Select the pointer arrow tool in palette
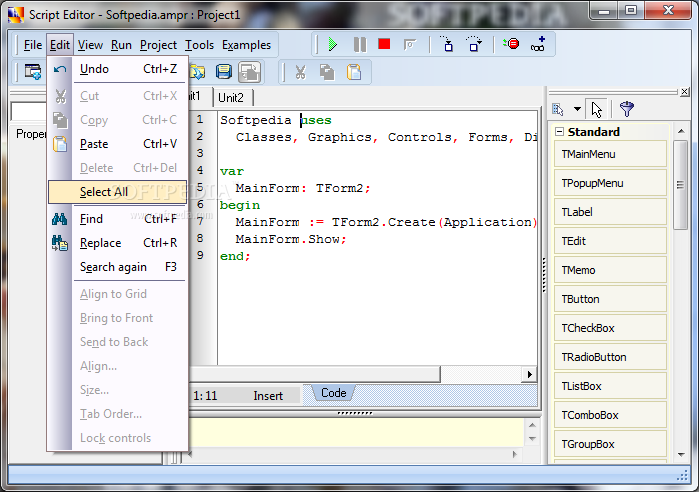The image size is (699, 492). (596, 109)
